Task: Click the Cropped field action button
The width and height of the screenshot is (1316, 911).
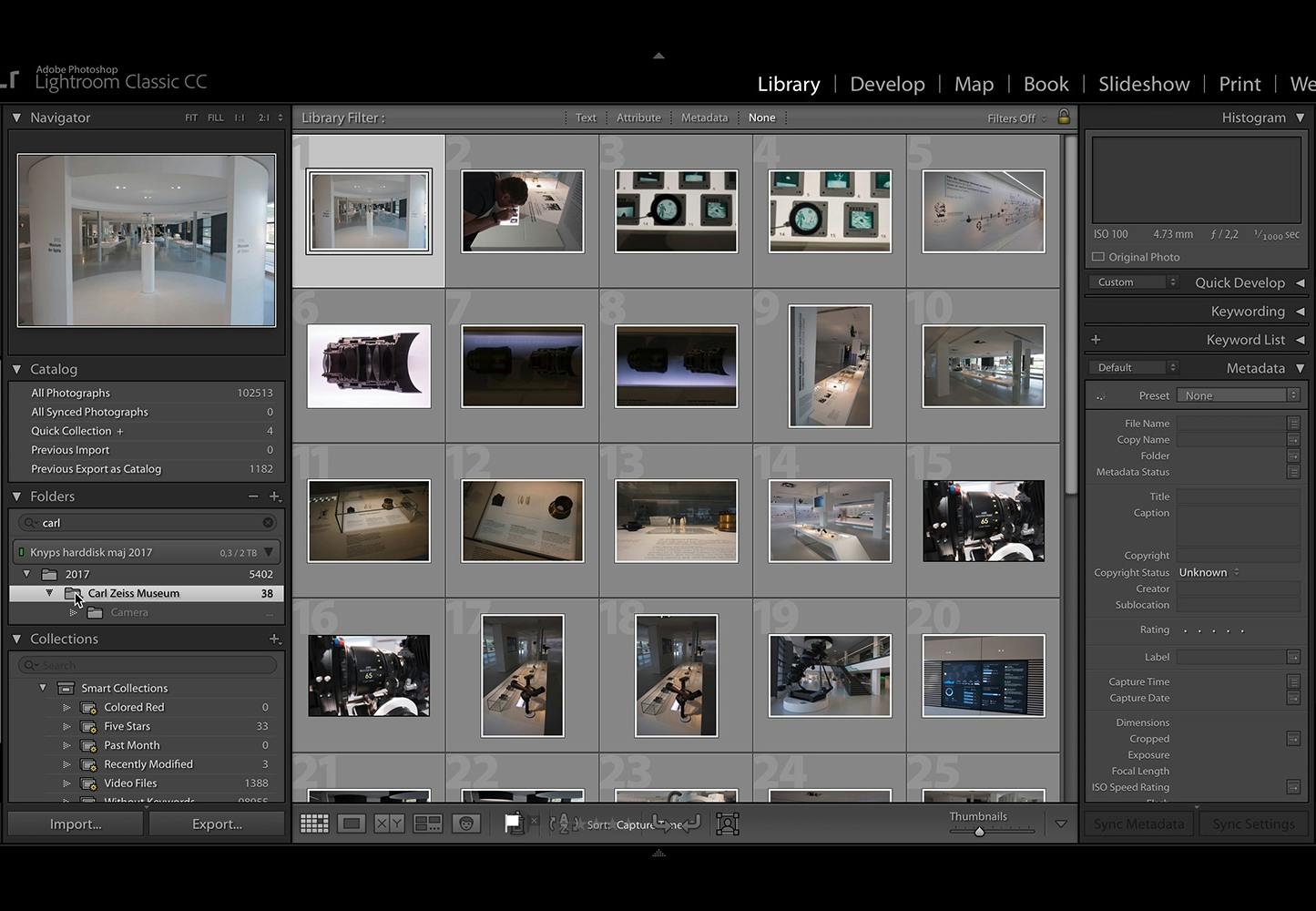Action: pos(1293,739)
